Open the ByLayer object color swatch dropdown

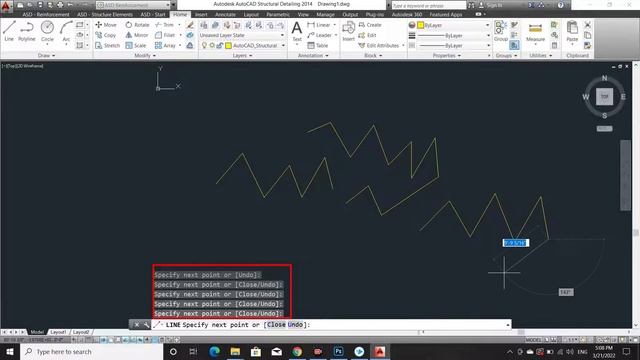(x=454, y=25)
